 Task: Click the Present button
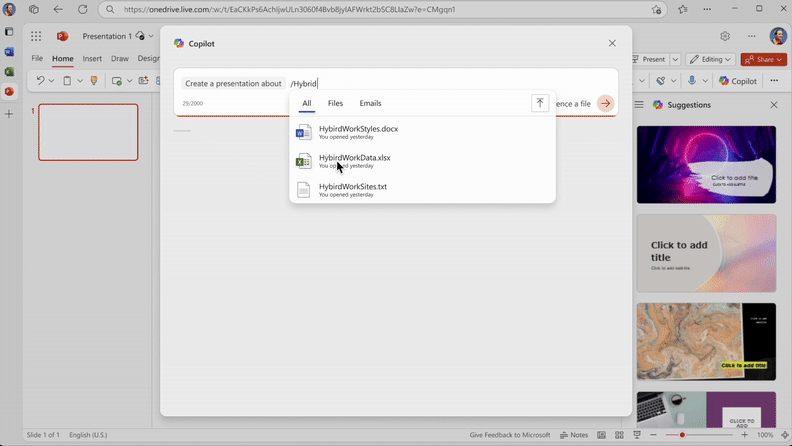649,59
